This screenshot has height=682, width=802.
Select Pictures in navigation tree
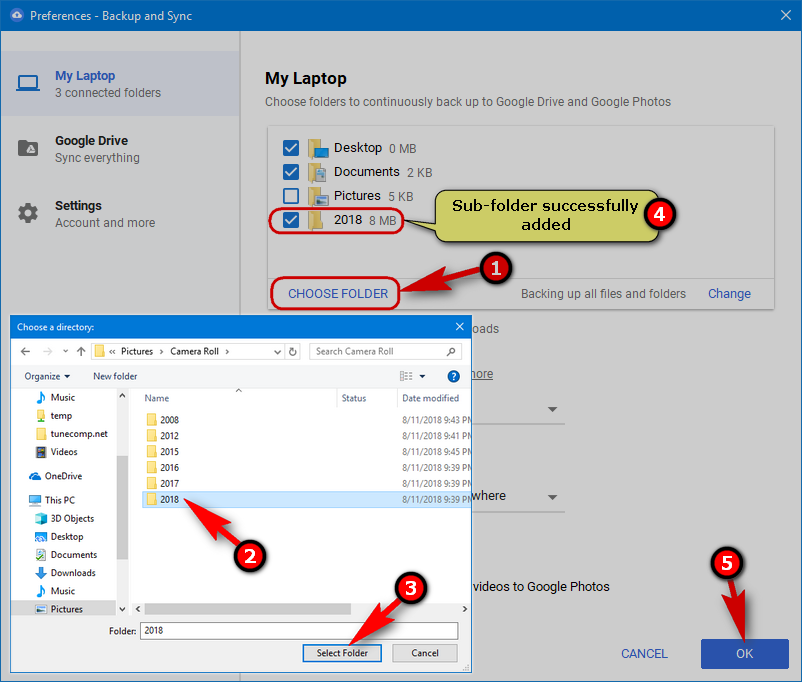59,609
